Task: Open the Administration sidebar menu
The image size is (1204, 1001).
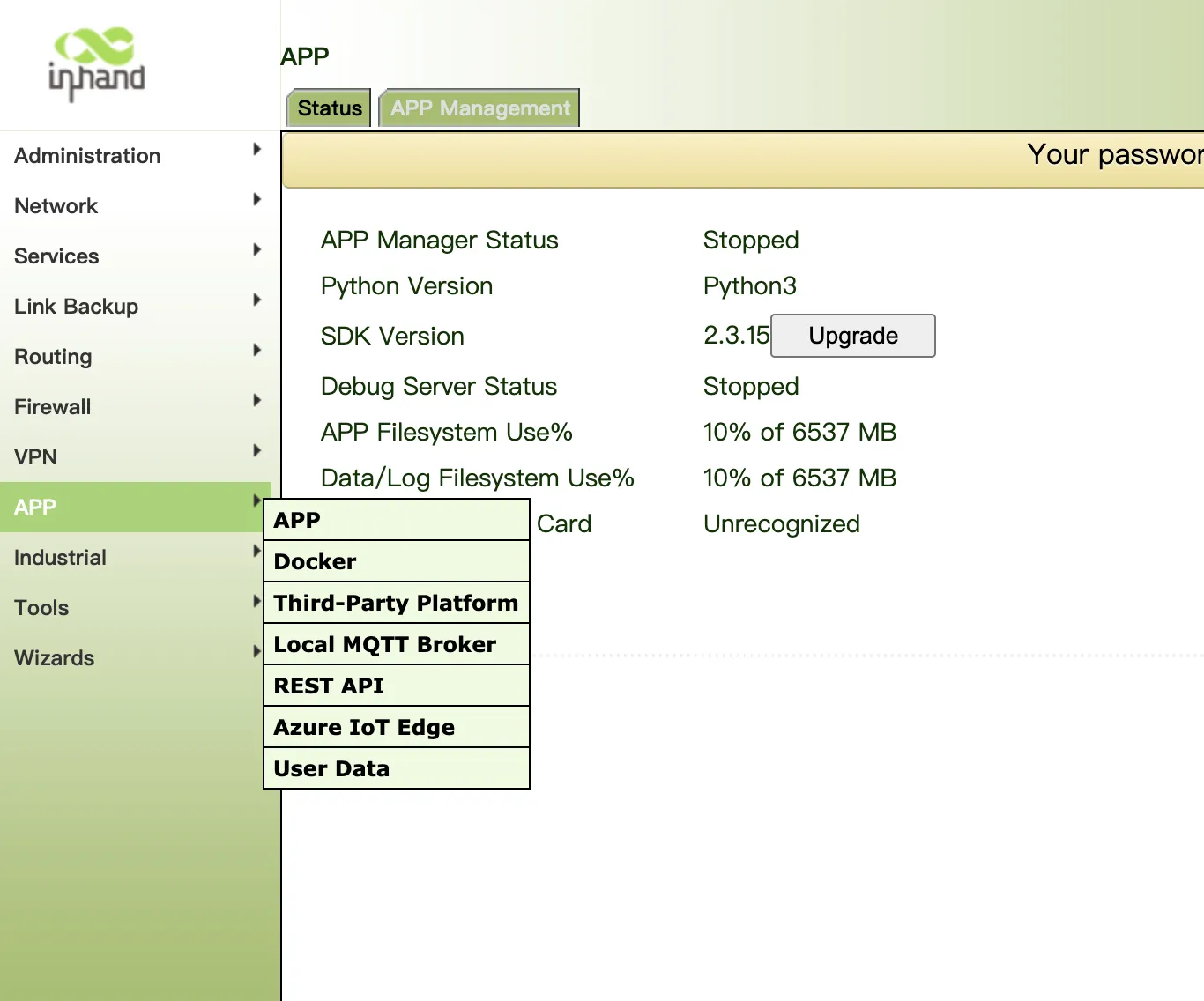Action: [136, 156]
